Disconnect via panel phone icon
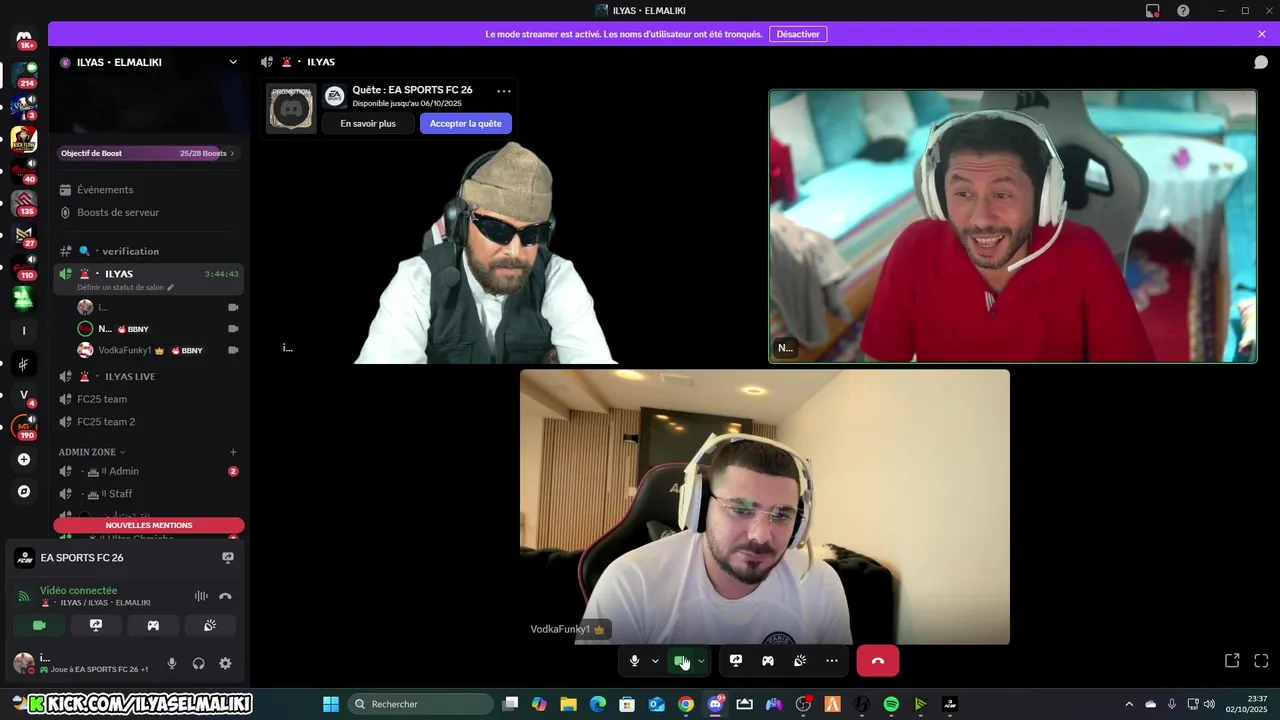Screen dimensions: 1280x720 coord(225,596)
